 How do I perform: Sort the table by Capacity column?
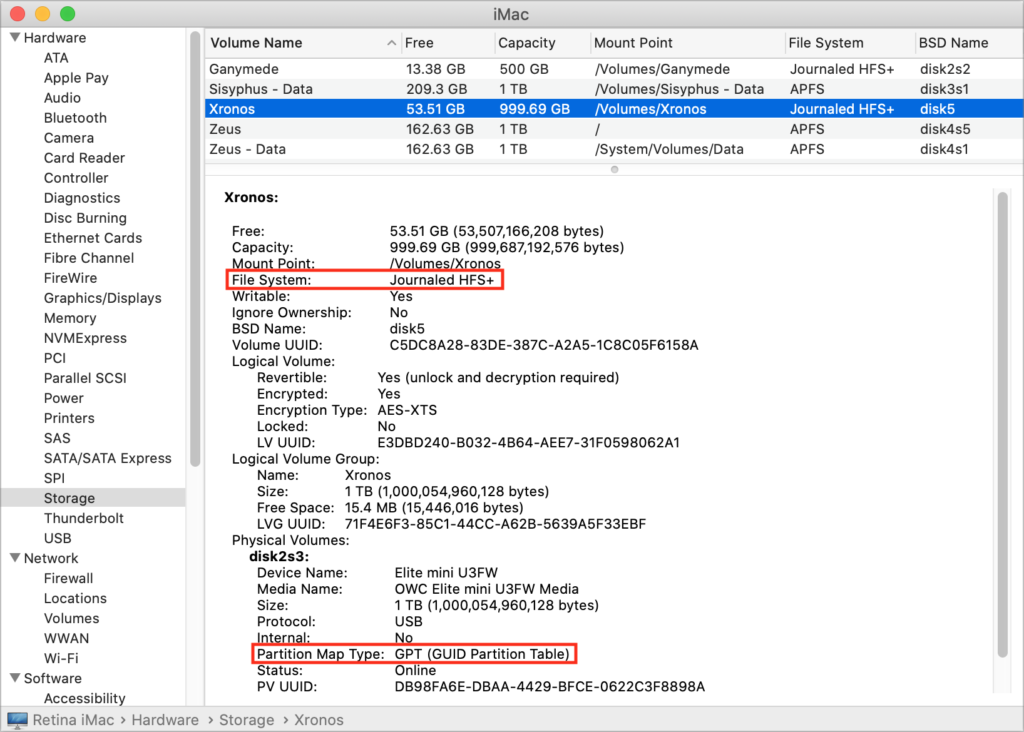pos(527,43)
